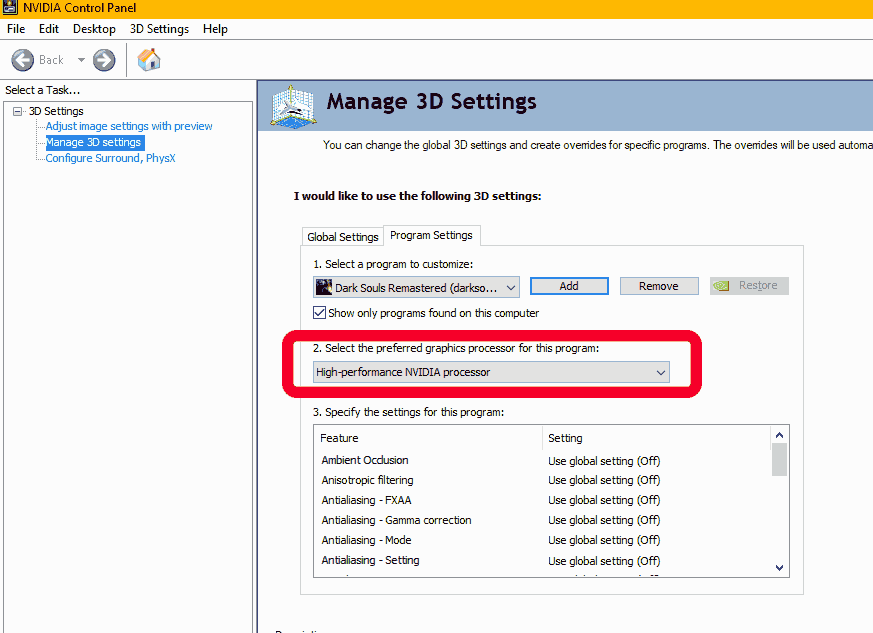Click the Ambient Occlusion setting value
The image size is (873, 633).
(x=604, y=461)
